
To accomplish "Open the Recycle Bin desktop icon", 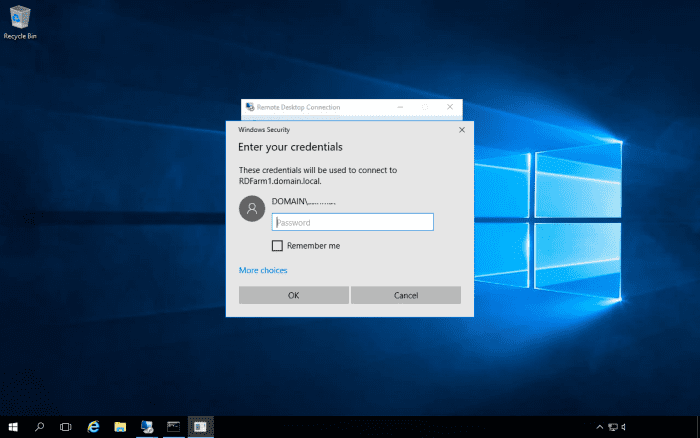I will click(20, 22).
